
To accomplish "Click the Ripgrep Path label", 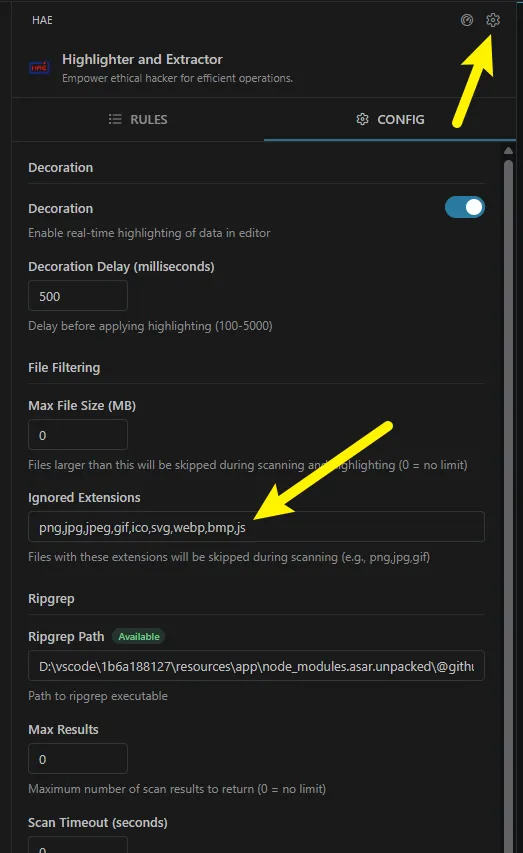I will [x=66, y=636].
